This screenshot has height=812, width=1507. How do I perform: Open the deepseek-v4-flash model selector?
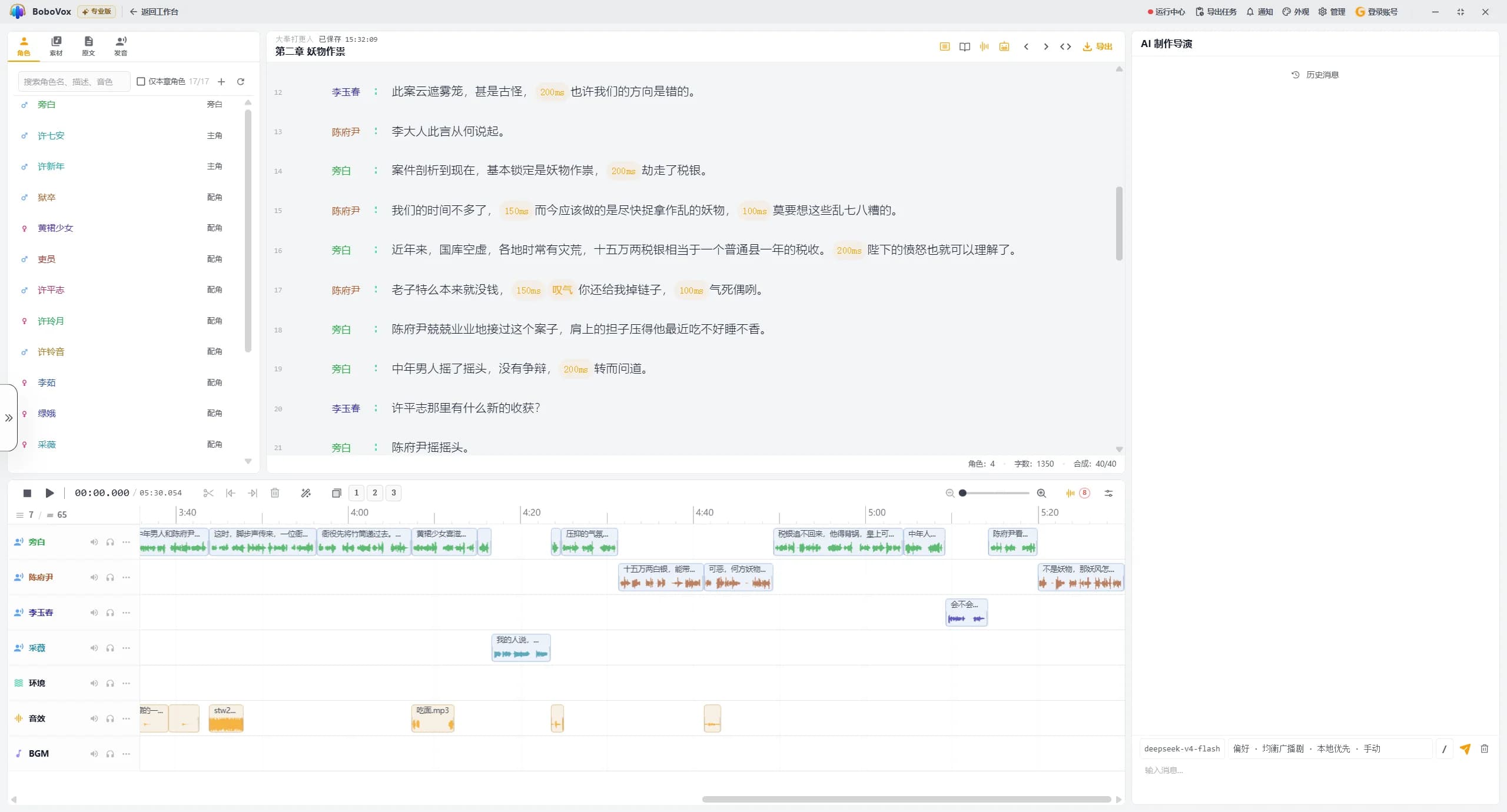pos(1181,748)
